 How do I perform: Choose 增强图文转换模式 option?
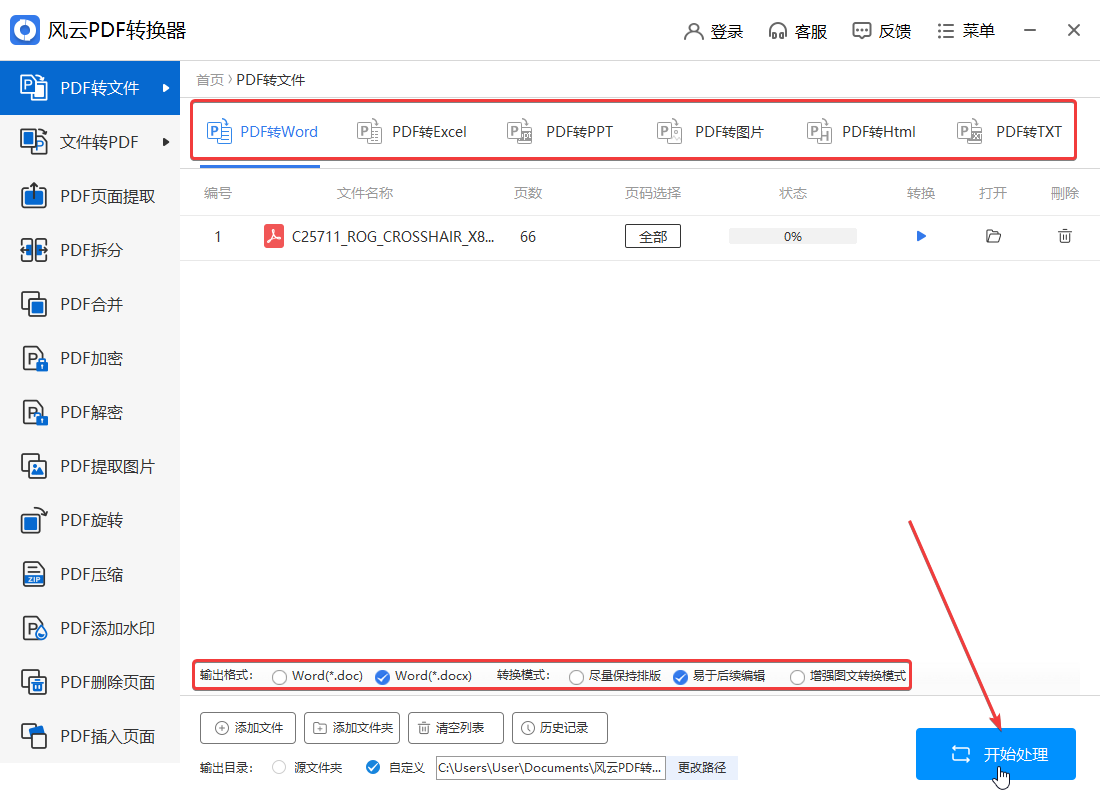tap(797, 676)
